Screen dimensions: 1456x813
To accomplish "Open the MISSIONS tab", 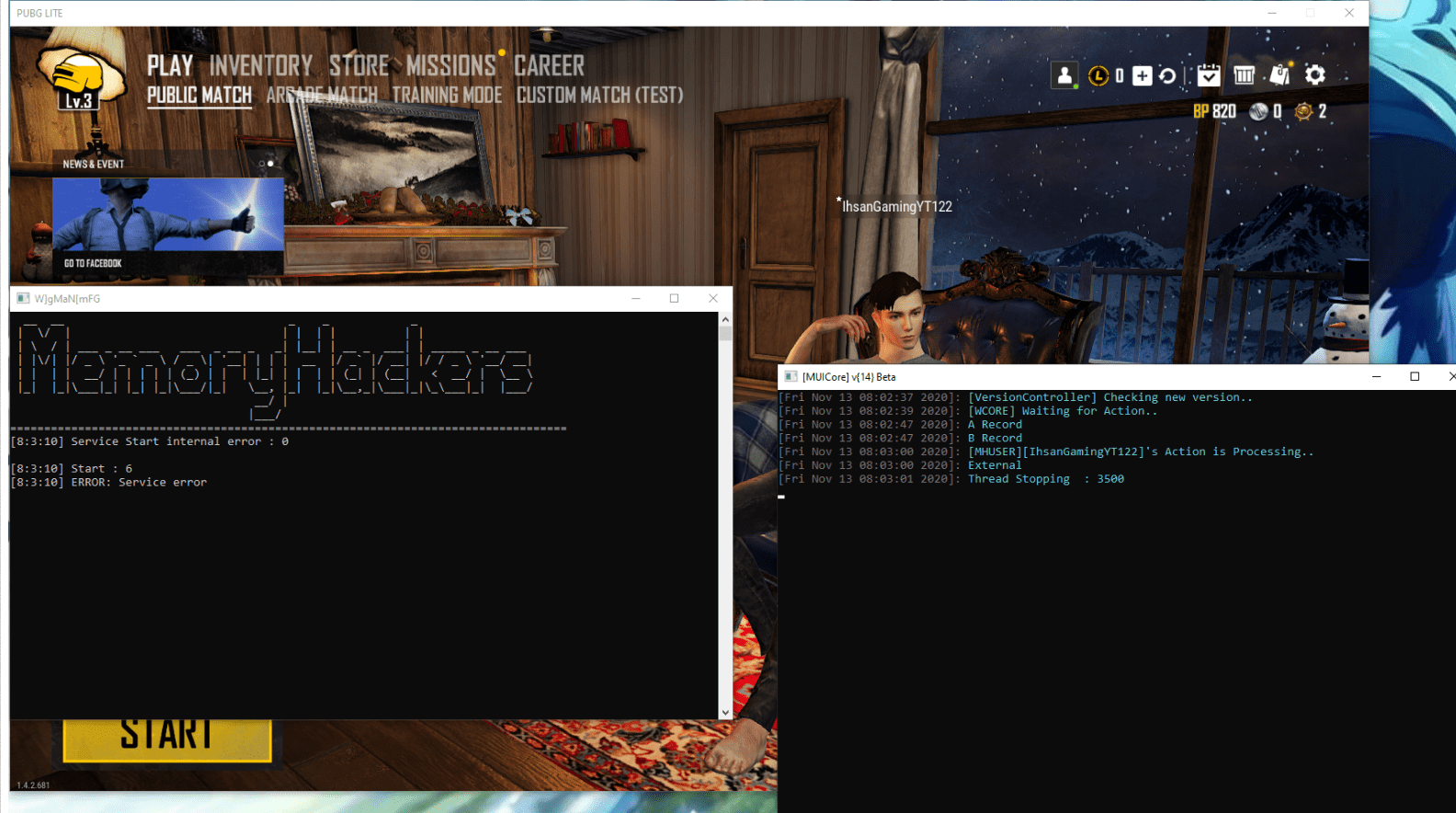I will (451, 66).
